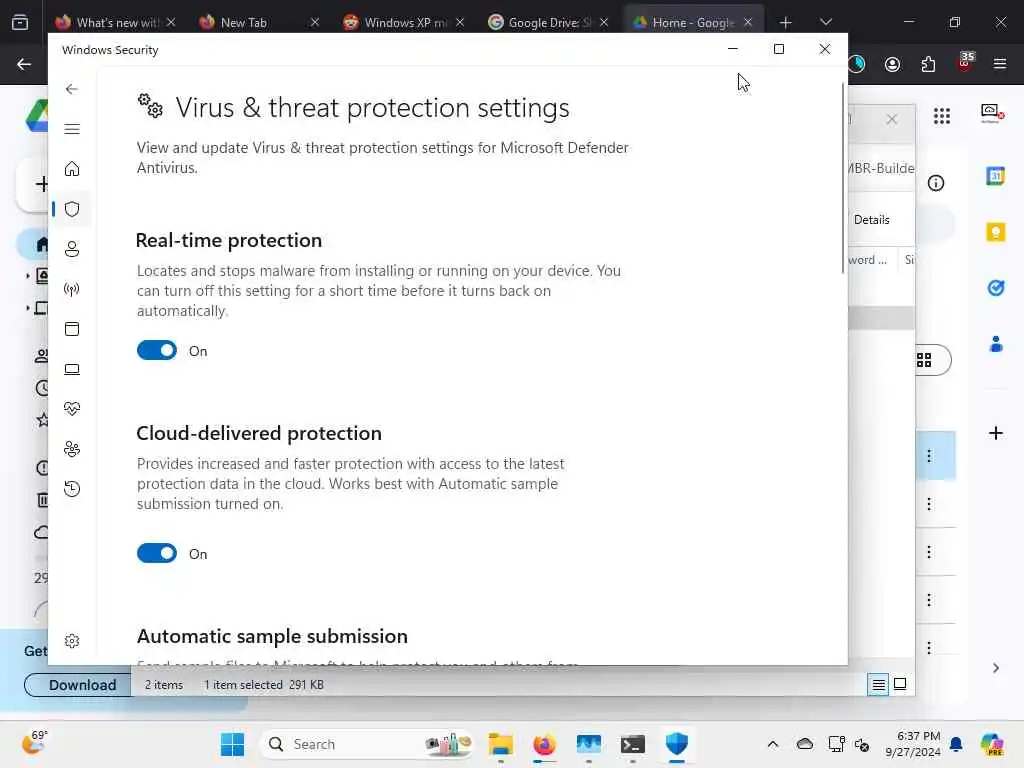Click taskbar Search box
The width and height of the screenshot is (1024, 768).
click(367, 744)
